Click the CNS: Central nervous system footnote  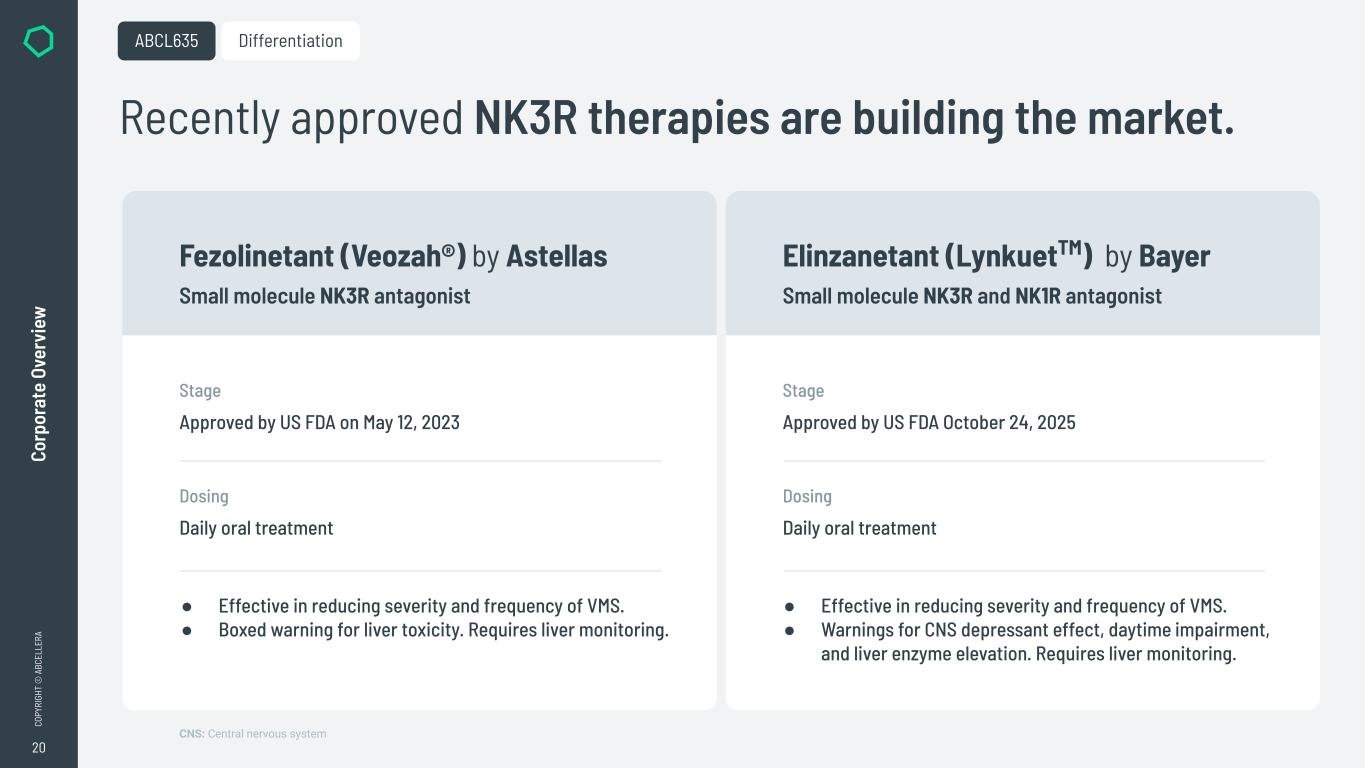tap(253, 734)
